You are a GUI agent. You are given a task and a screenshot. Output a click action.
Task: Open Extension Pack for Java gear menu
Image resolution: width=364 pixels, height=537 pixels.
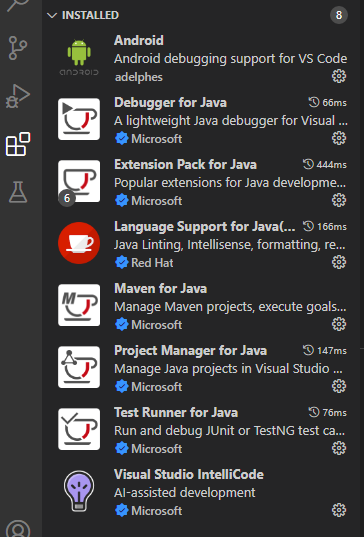point(339,200)
